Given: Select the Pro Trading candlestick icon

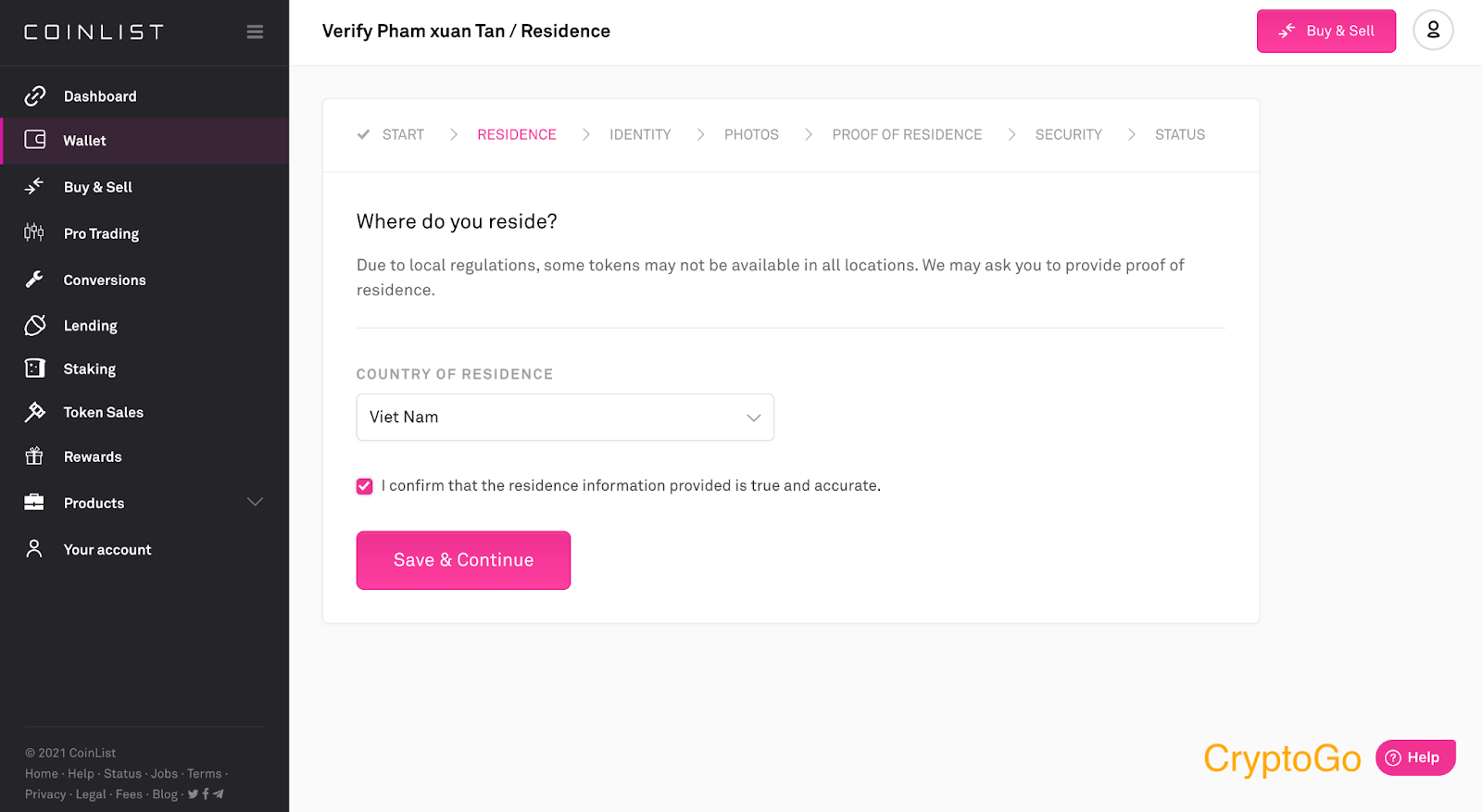Looking at the screenshot, I should pos(34,232).
